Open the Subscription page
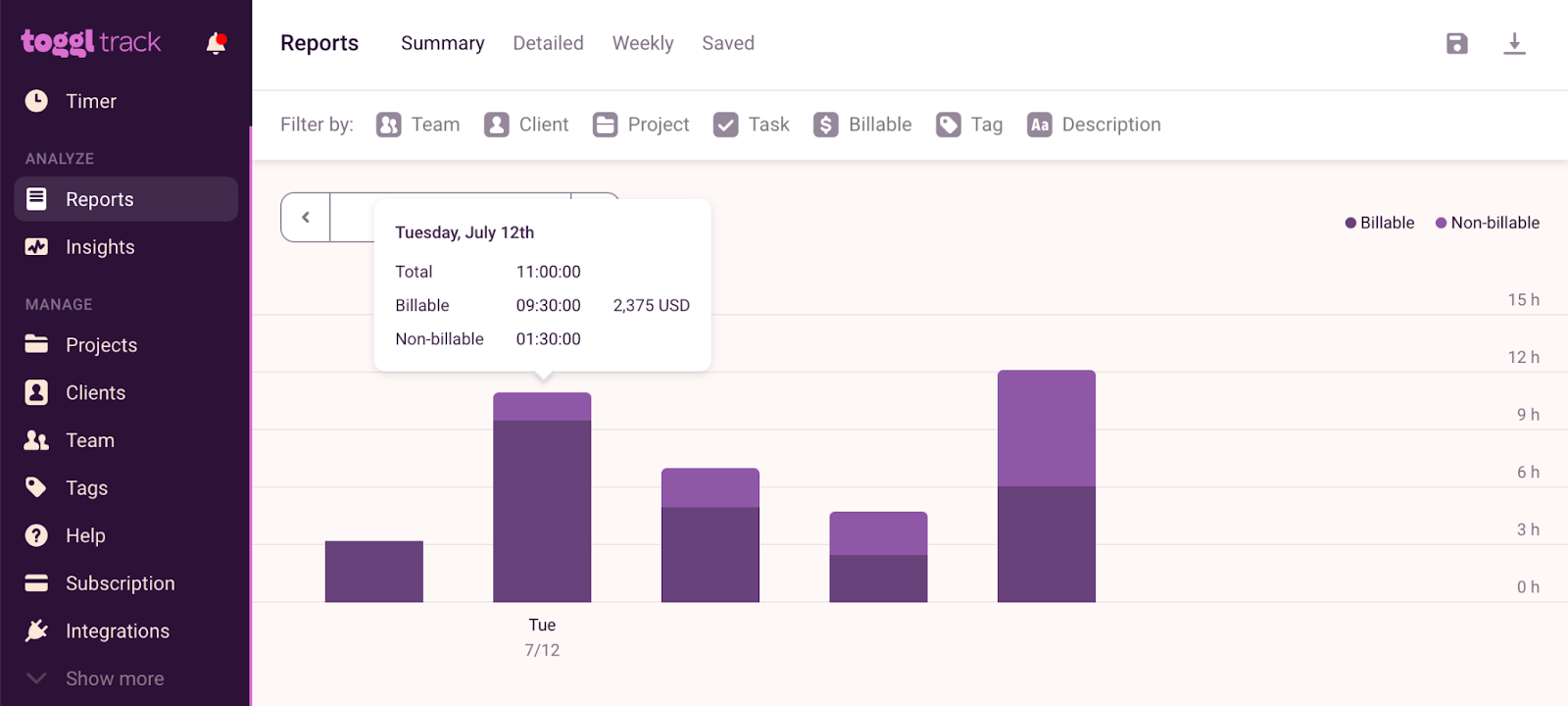 click(120, 583)
